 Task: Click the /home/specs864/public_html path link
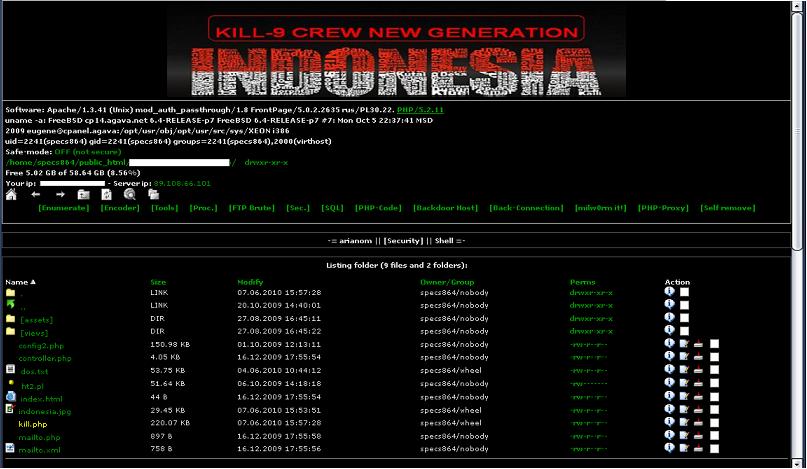pyautogui.click(x=65, y=162)
